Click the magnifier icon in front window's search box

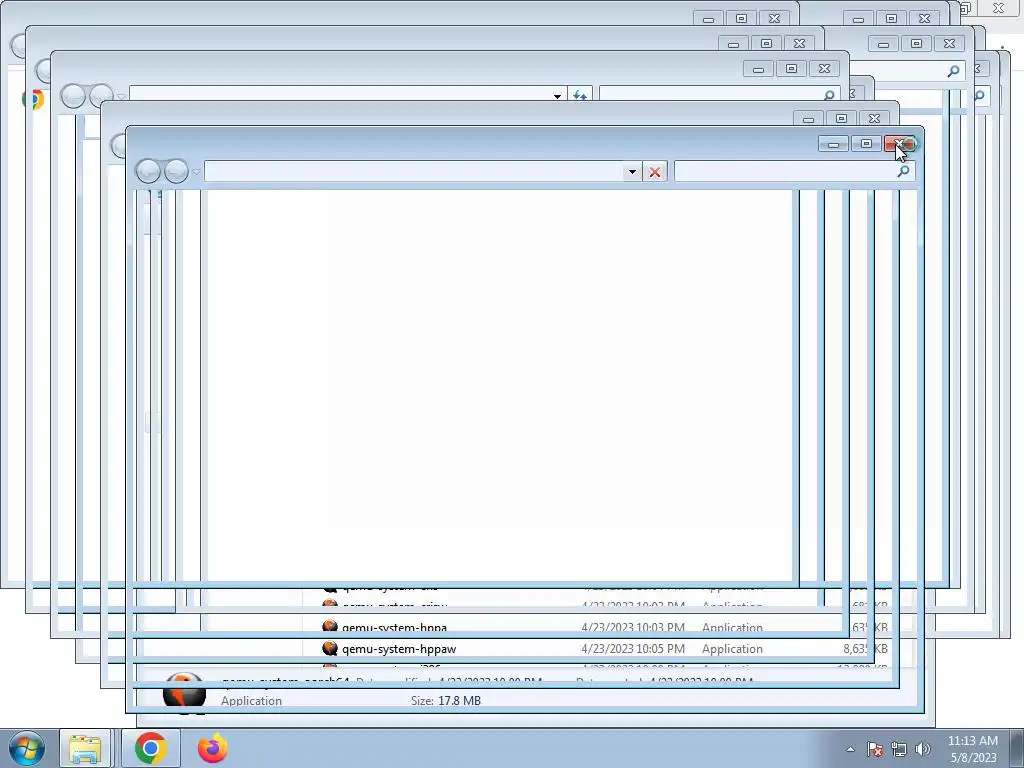coord(903,171)
